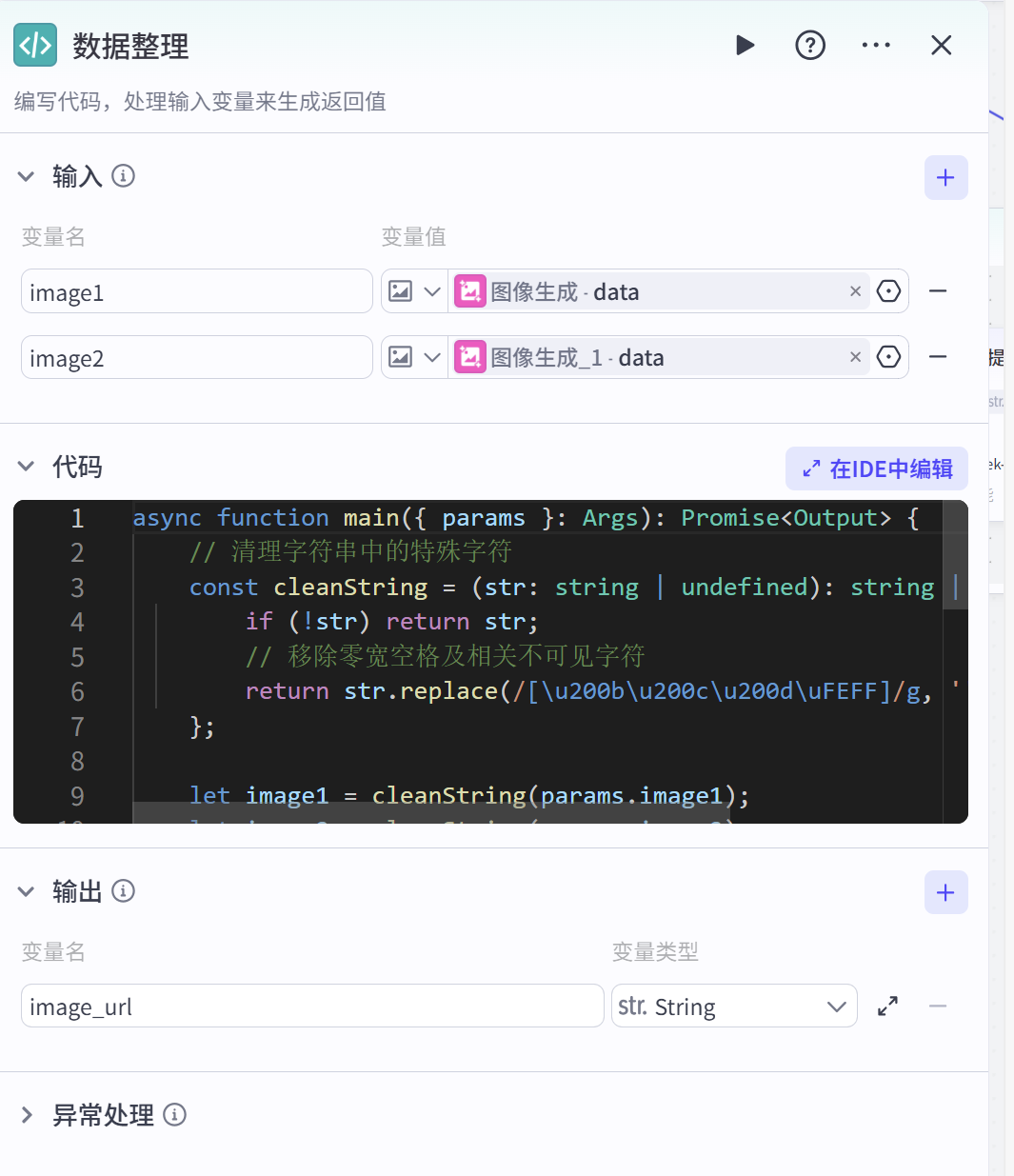Click code line 4 if (!str) return
This screenshot has height=1176, width=1014.
coord(391,622)
